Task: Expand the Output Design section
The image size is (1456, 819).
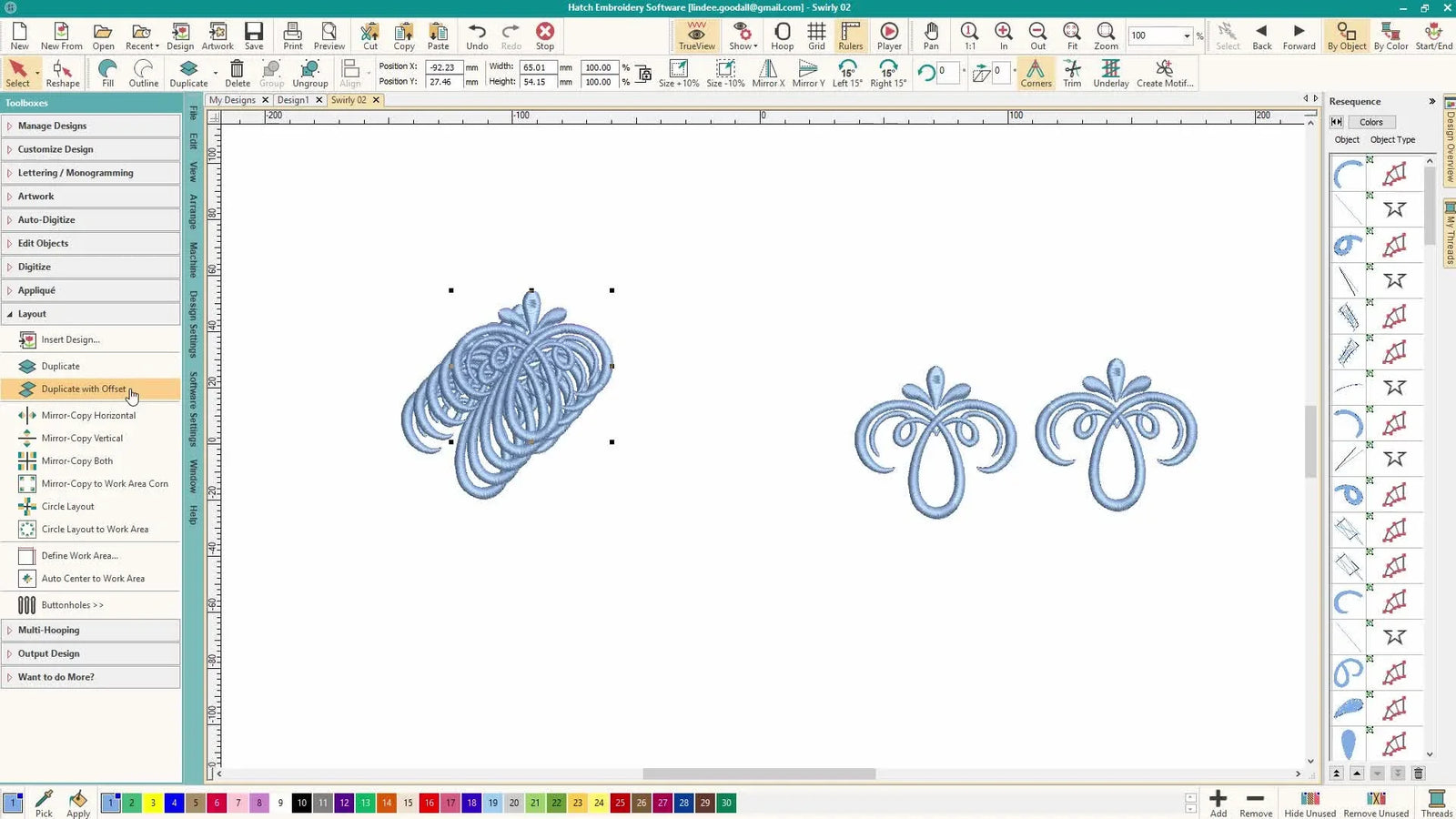Action: point(49,653)
